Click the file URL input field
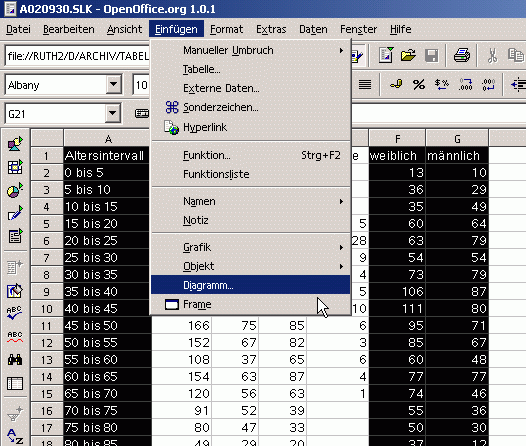This screenshot has width=526, height=446. click(x=77, y=56)
